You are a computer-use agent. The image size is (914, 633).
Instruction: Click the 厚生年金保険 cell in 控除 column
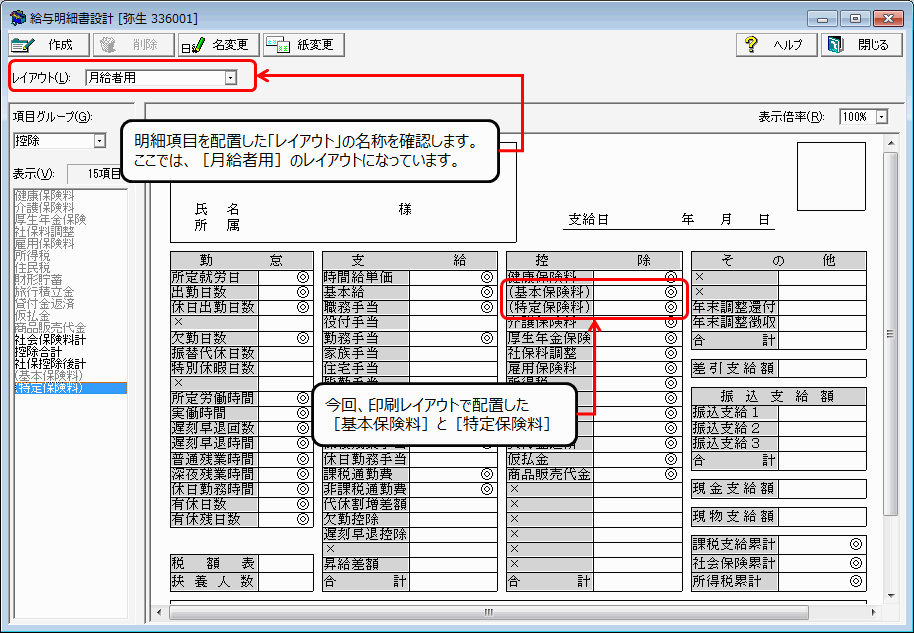(x=550, y=338)
